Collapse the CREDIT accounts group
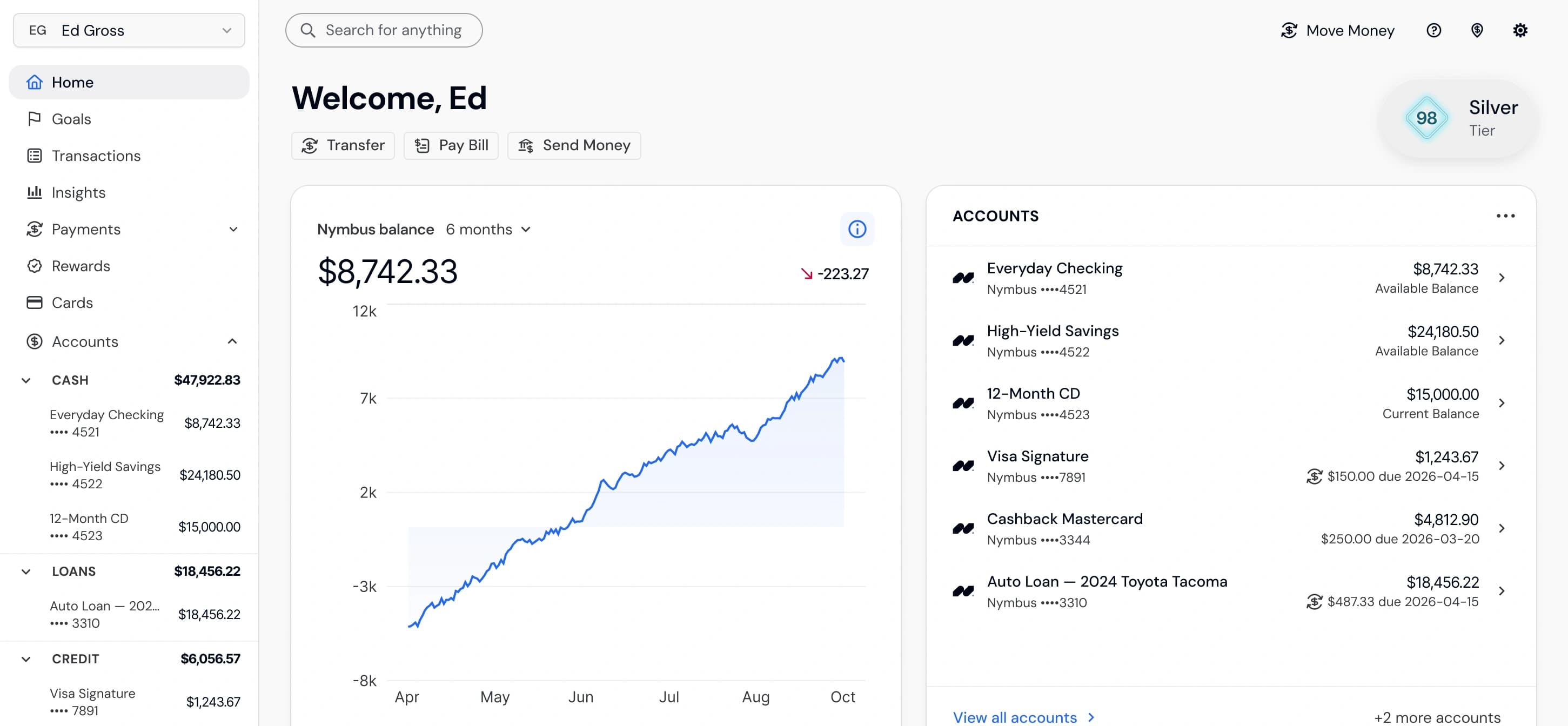The width and height of the screenshot is (1568, 726). 26,659
